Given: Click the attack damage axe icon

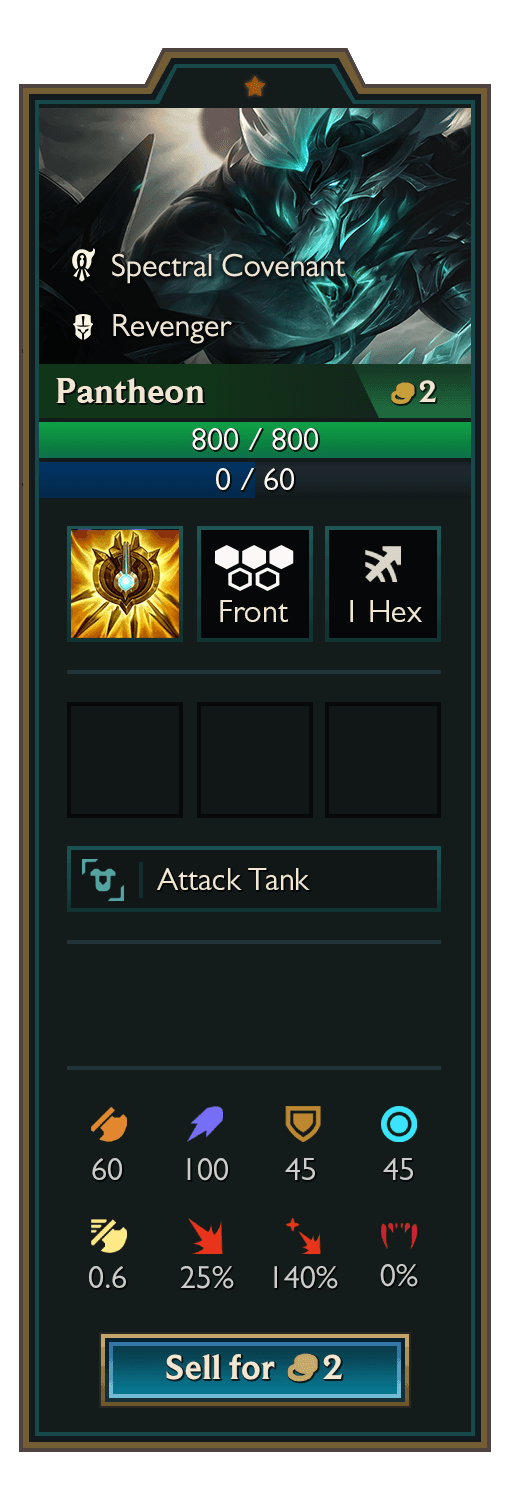Looking at the screenshot, I should pyautogui.click(x=109, y=1125).
